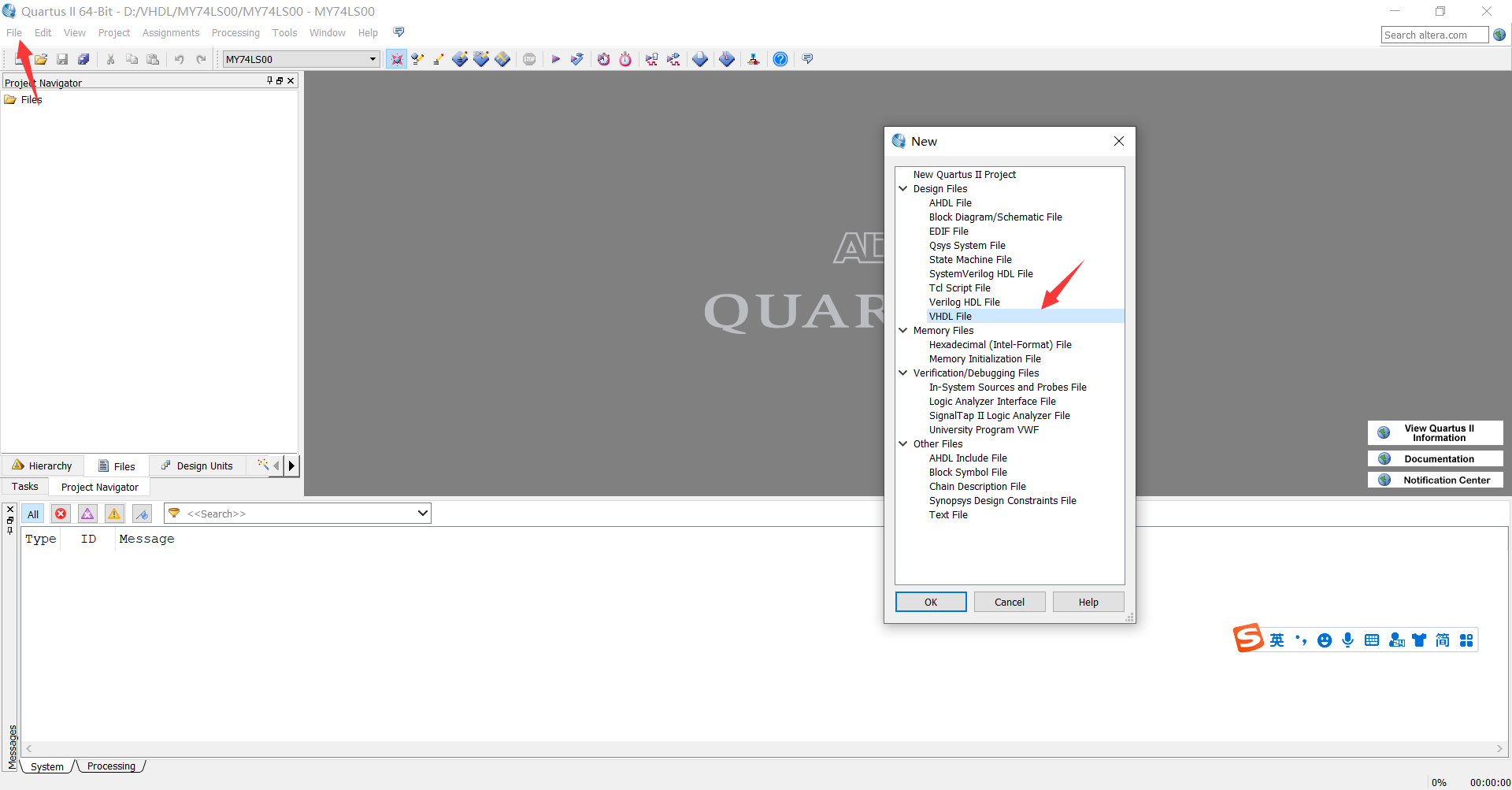The height and width of the screenshot is (790, 1512).
Task: Click the Cut scissors icon
Action: tap(111, 59)
